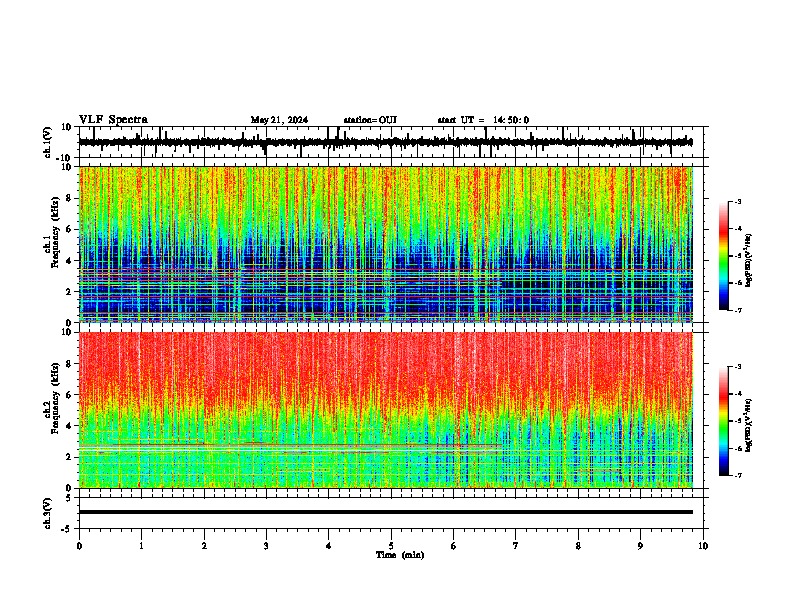792x612 pixels.
Task: Click the '-3' label on ch.1 colorbar
Action: [738, 201]
